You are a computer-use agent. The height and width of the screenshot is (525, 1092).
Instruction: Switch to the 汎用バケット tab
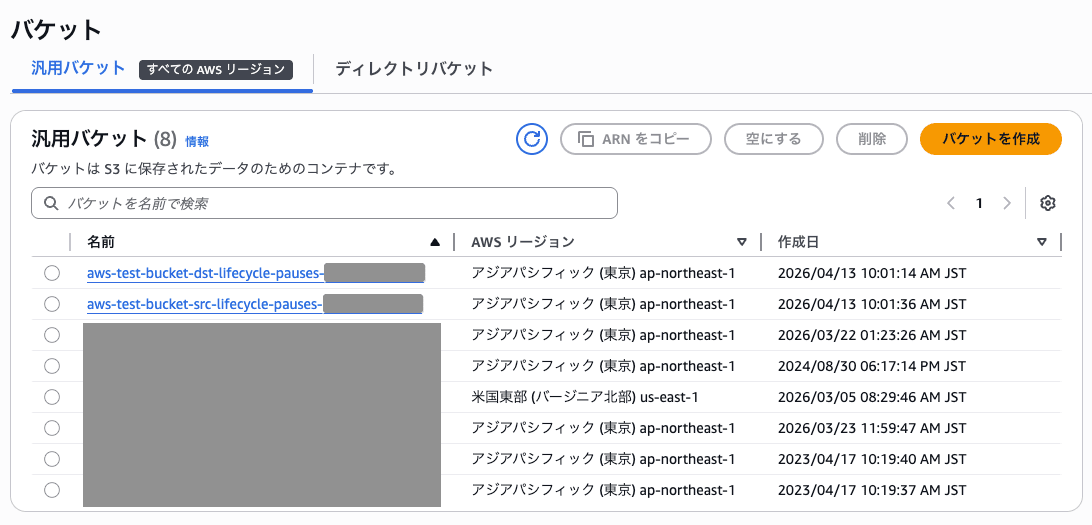tap(78, 68)
